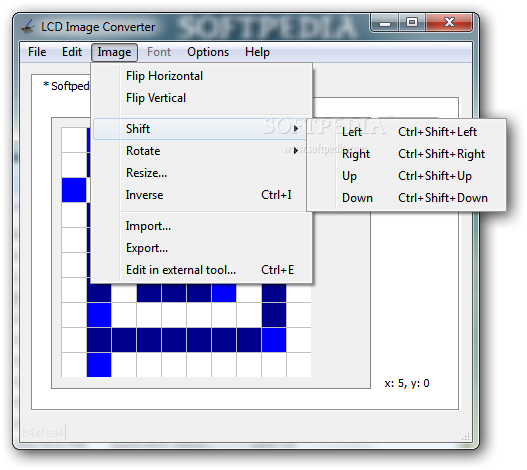Open the Help menu

pyautogui.click(x=257, y=52)
